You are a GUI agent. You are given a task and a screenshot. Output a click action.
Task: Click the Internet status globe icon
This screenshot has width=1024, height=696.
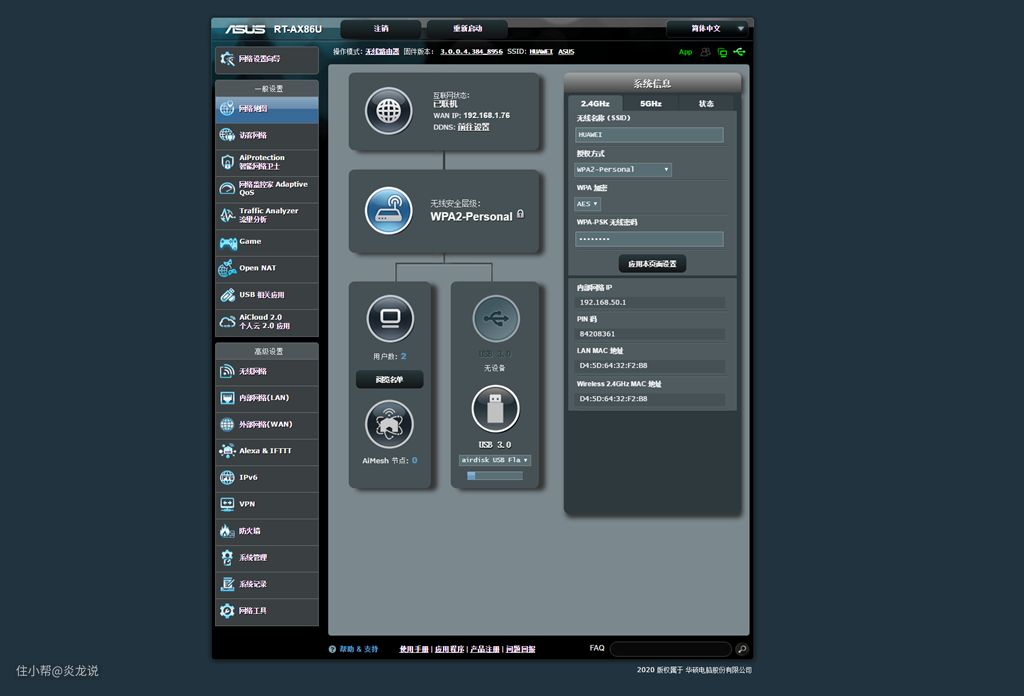click(388, 110)
